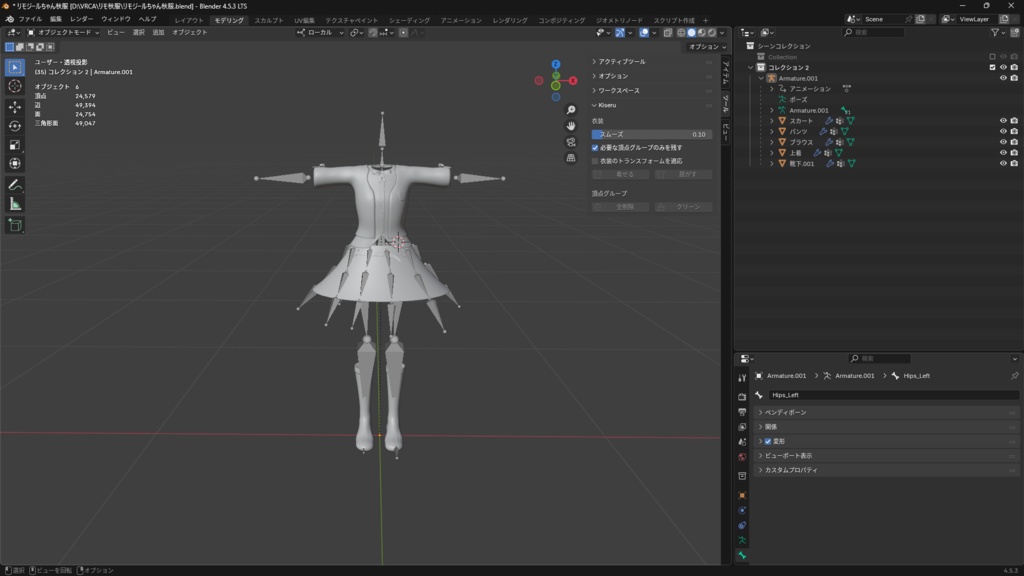Expand the ブラウス item in the outliner

pos(772,142)
